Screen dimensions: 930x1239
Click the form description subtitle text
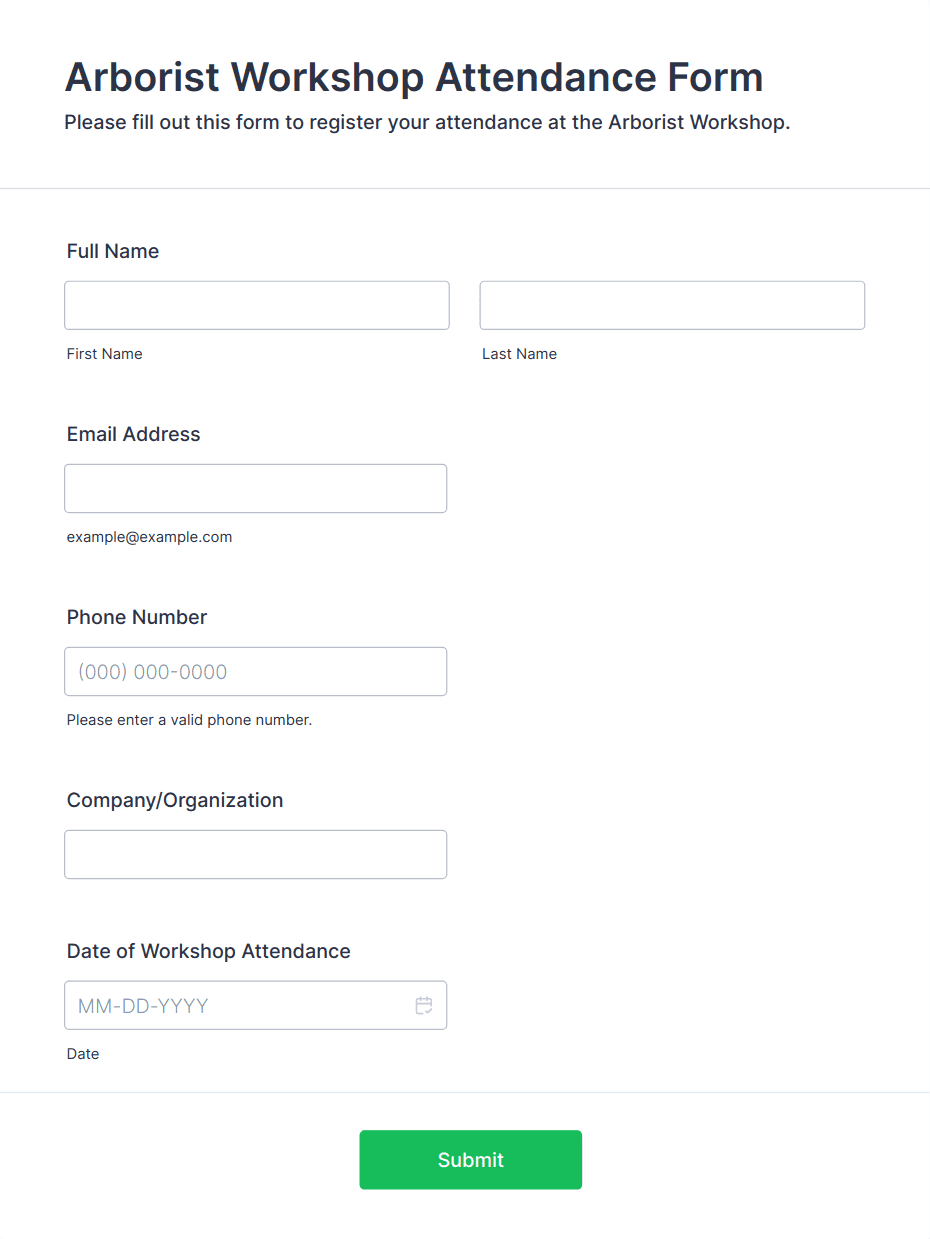(x=427, y=123)
